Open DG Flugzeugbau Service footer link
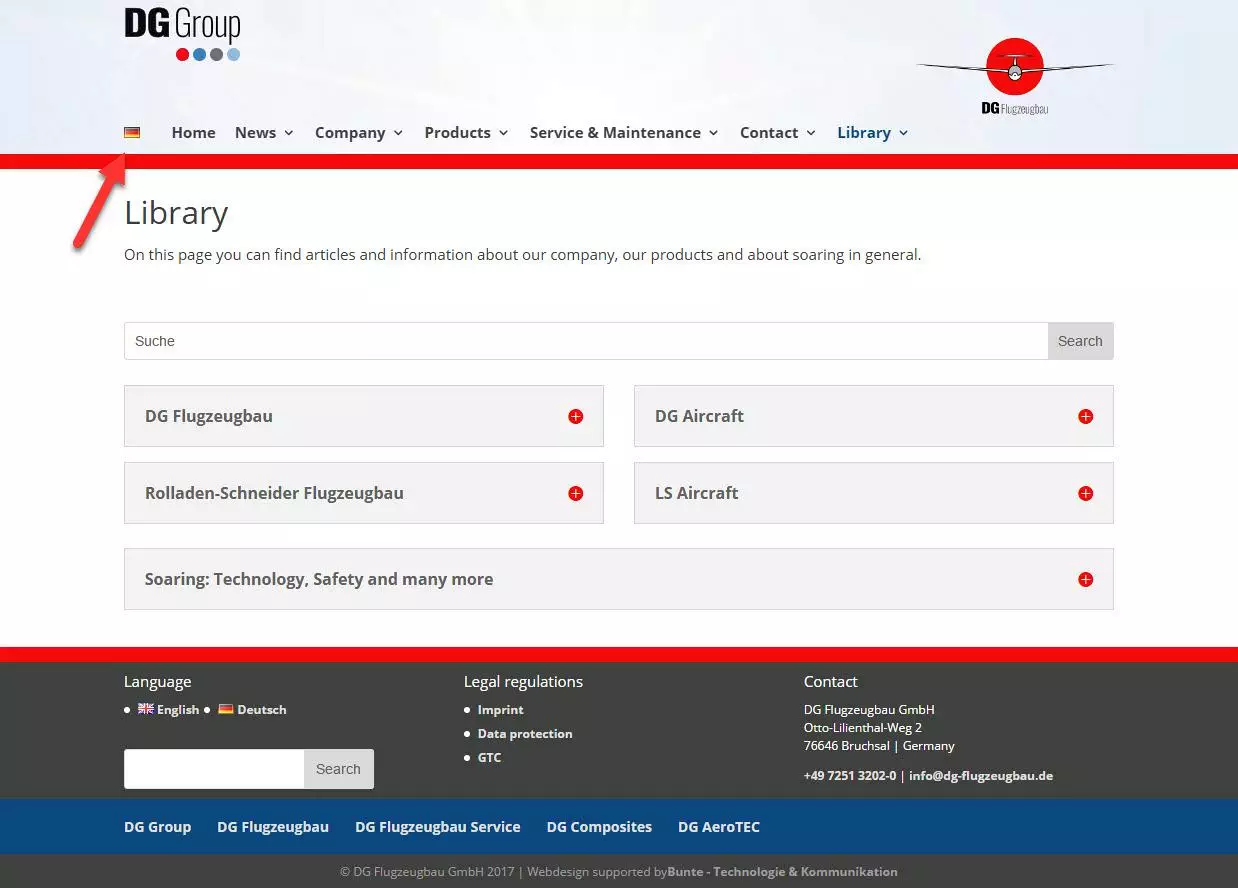This screenshot has width=1238, height=888. tap(438, 827)
